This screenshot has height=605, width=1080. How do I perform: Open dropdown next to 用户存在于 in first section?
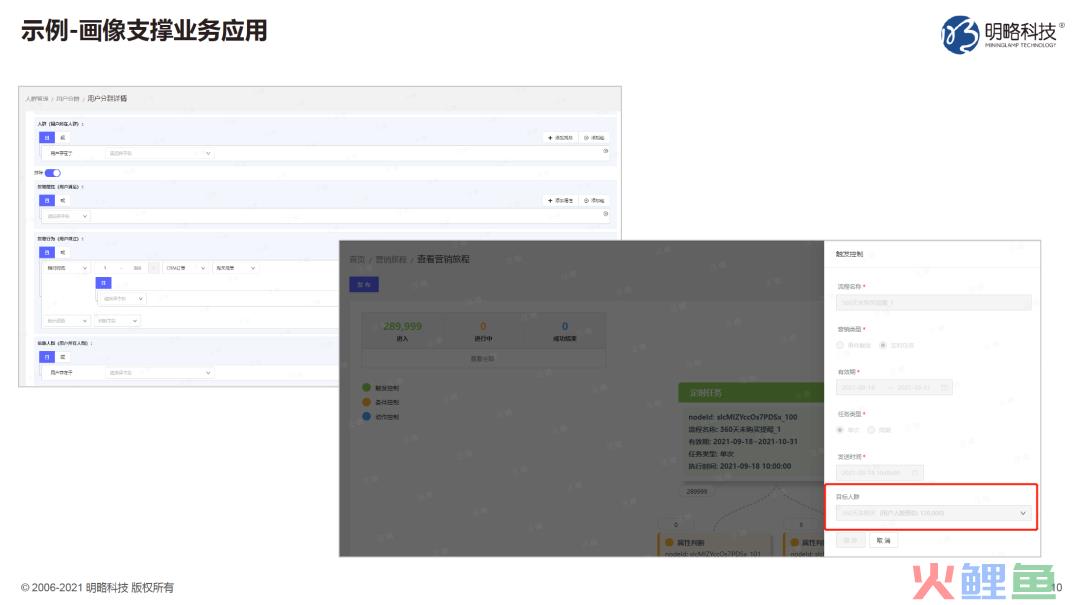click(159, 153)
